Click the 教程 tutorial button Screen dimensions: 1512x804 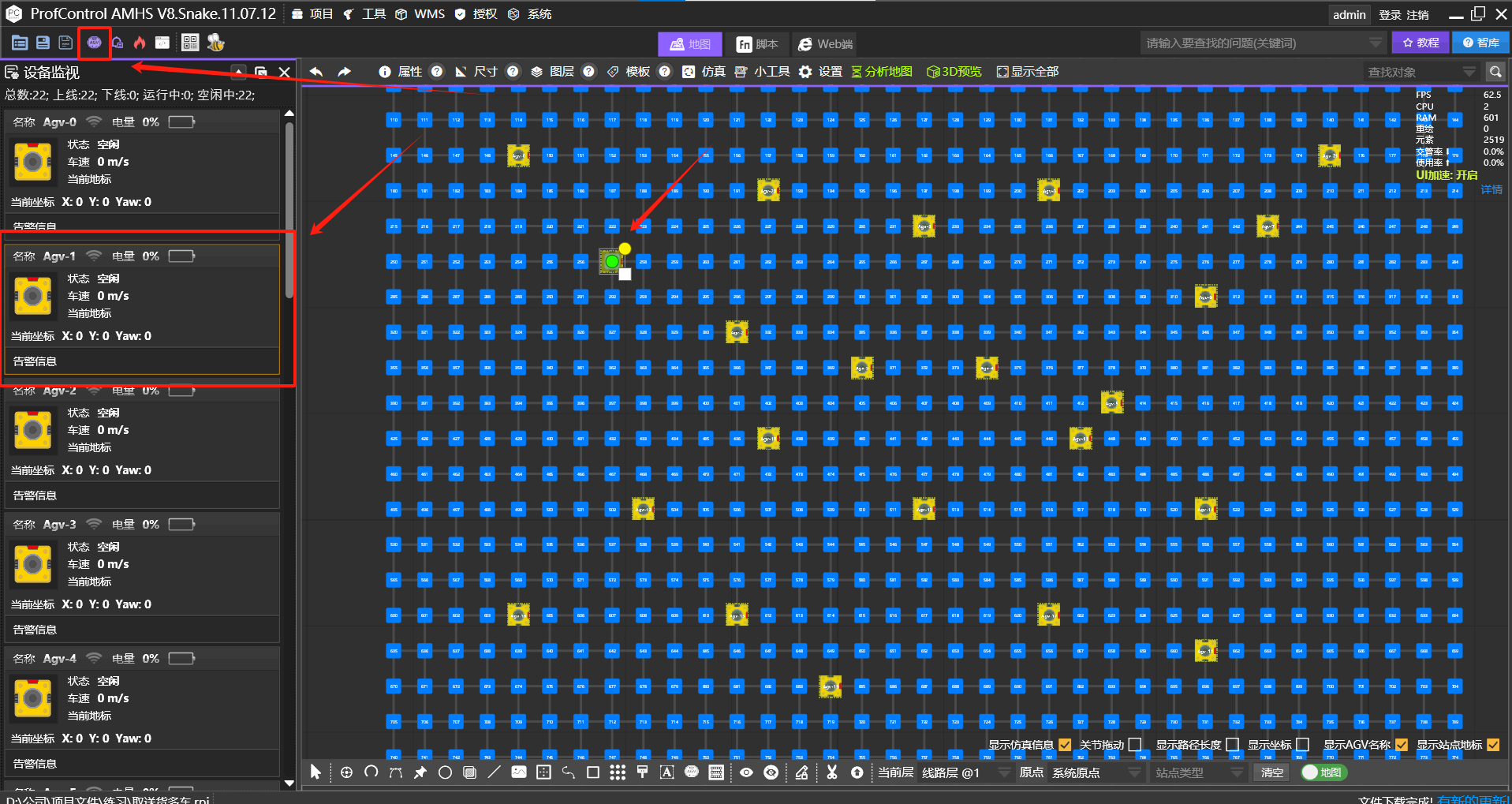coord(1421,43)
